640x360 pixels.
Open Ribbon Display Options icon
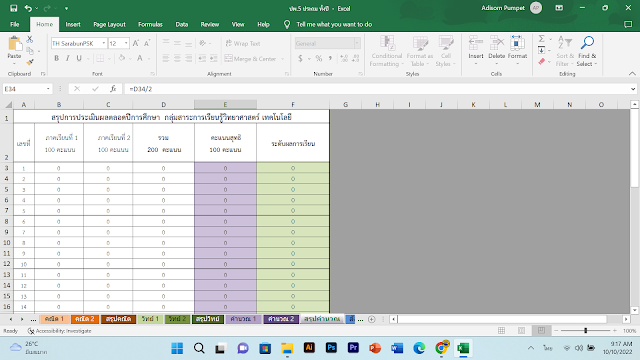coord(559,8)
